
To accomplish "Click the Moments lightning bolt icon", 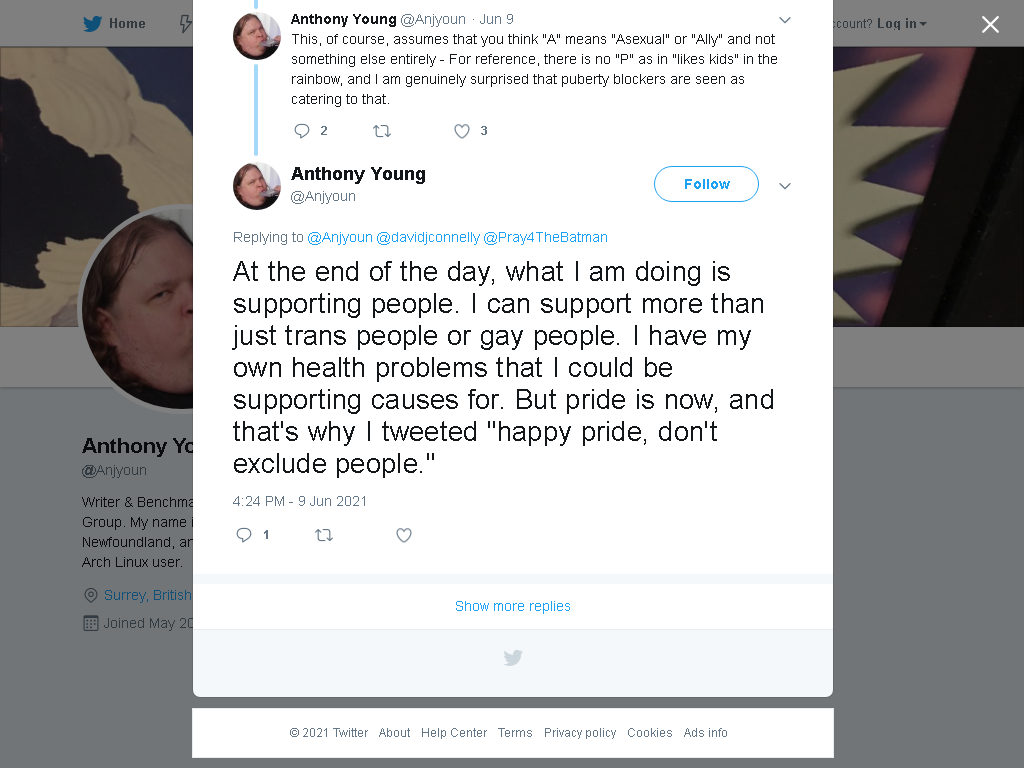I will click(x=185, y=24).
